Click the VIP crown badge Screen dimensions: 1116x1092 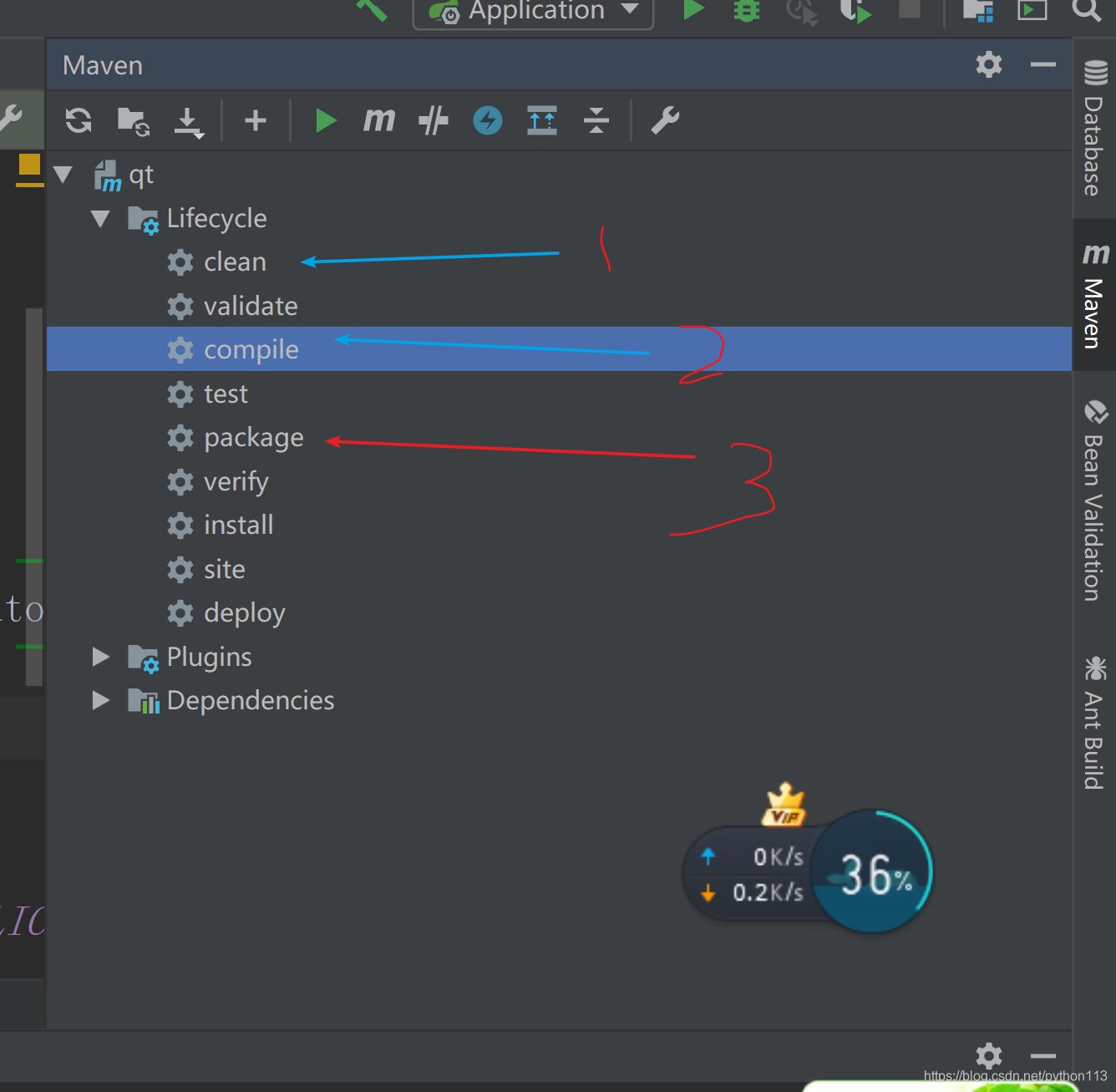(784, 805)
